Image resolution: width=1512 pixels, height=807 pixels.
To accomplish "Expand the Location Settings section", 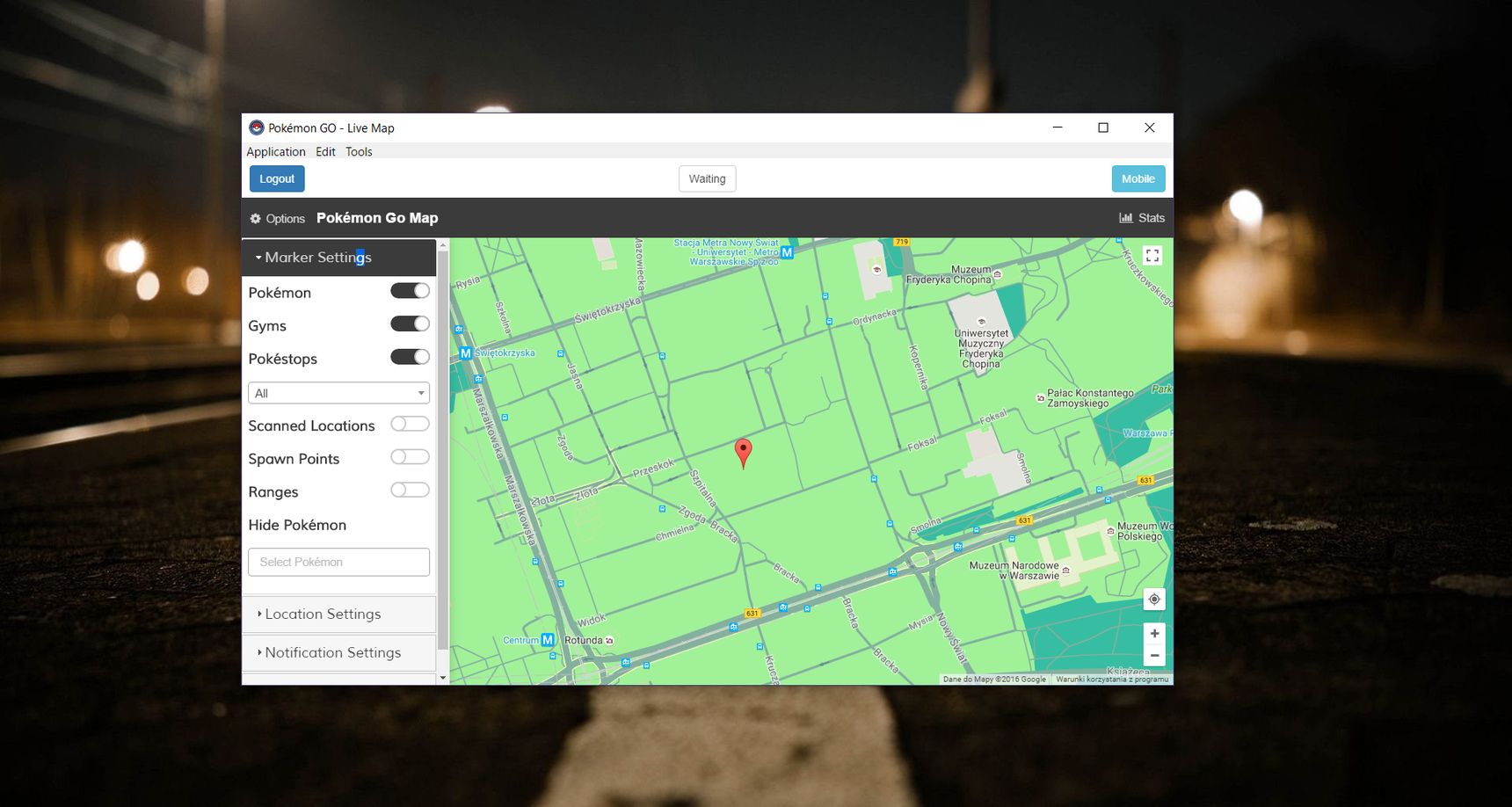I will click(339, 614).
